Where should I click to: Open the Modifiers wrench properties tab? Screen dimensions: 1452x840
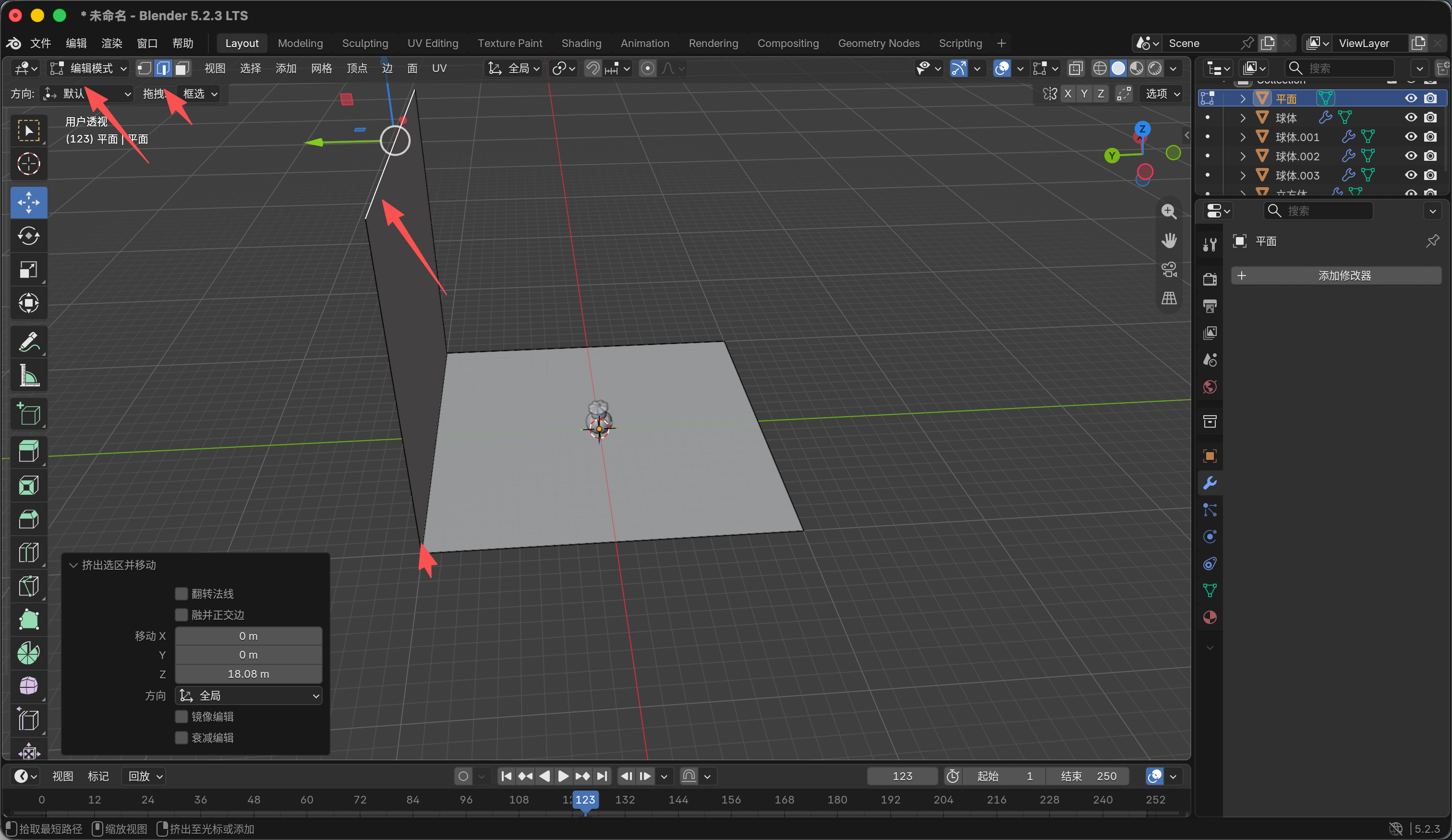coord(1210,483)
